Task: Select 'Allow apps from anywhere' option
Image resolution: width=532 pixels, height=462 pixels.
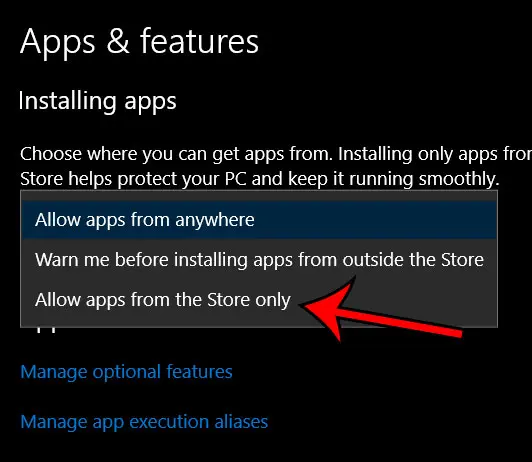Action: (259, 220)
